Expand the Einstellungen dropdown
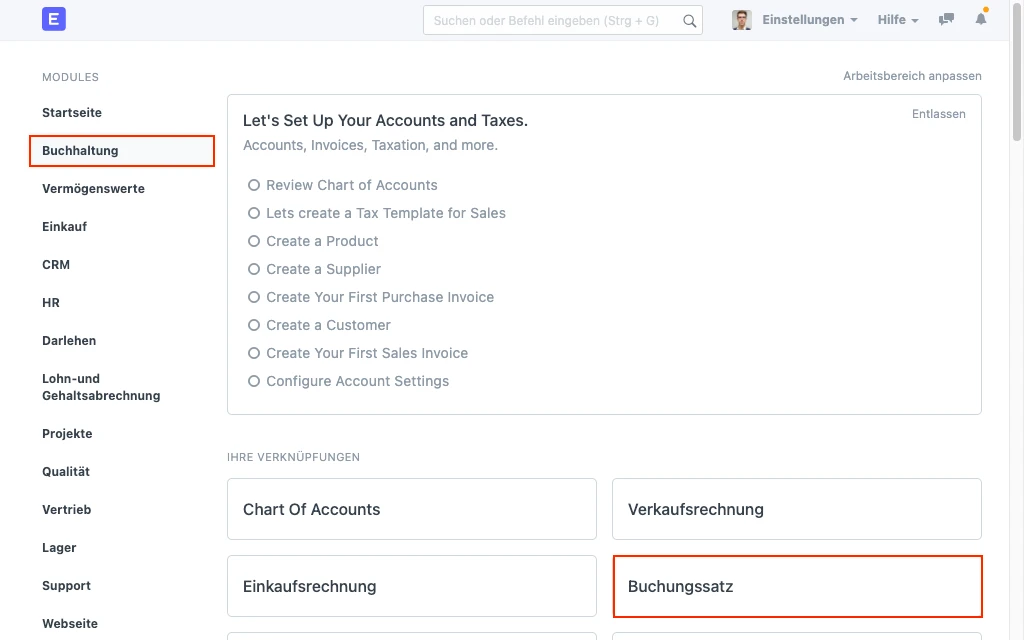 809,20
